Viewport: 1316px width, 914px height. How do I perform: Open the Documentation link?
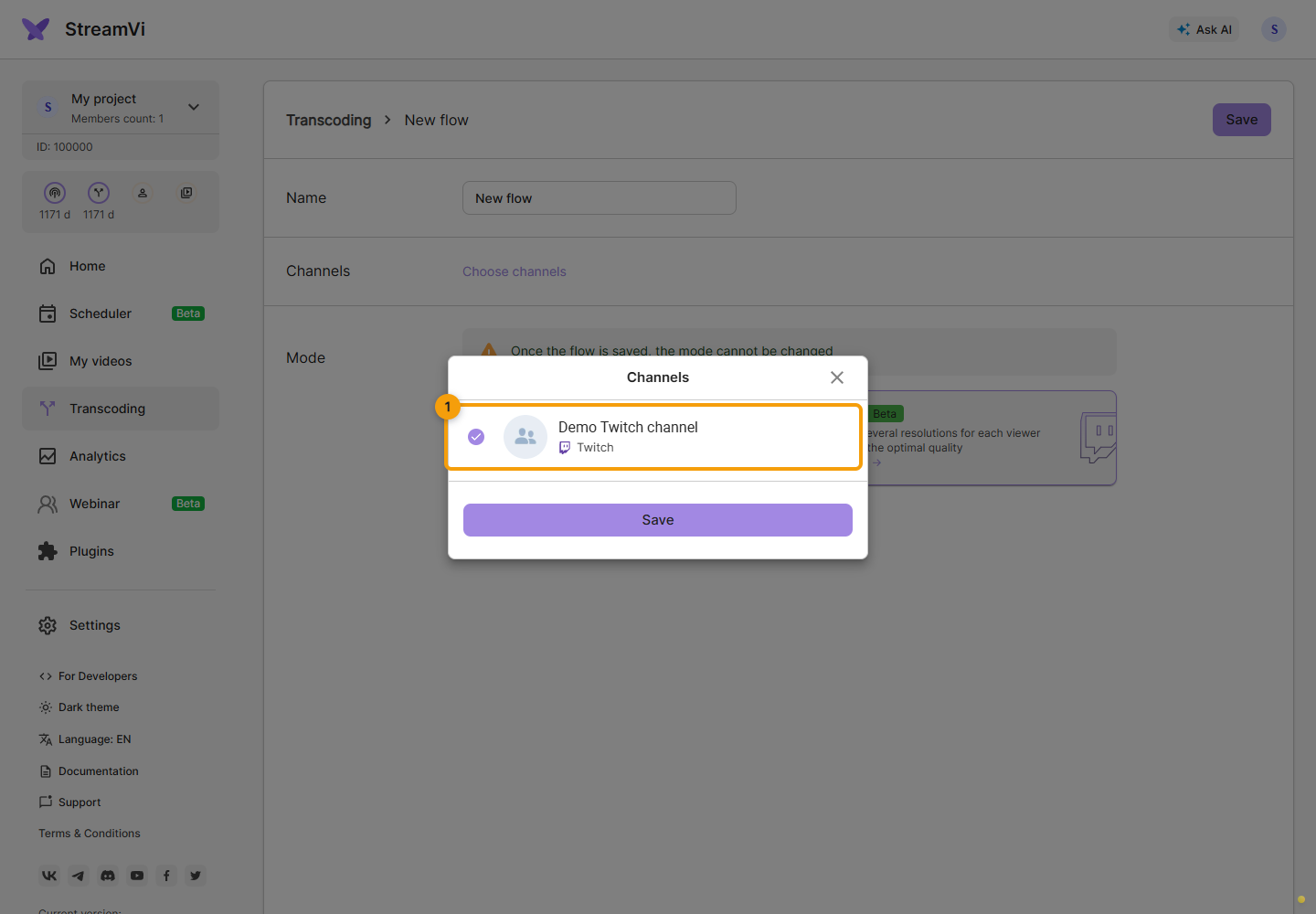point(89,771)
